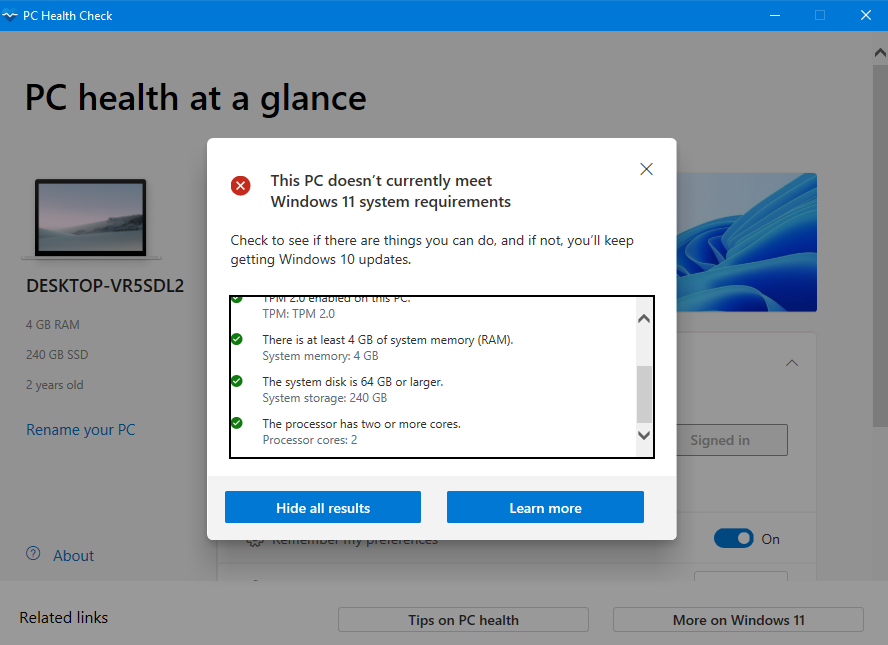The image size is (888, 645).
Task: Click the Hide all results button
Action: pos(323,507)
